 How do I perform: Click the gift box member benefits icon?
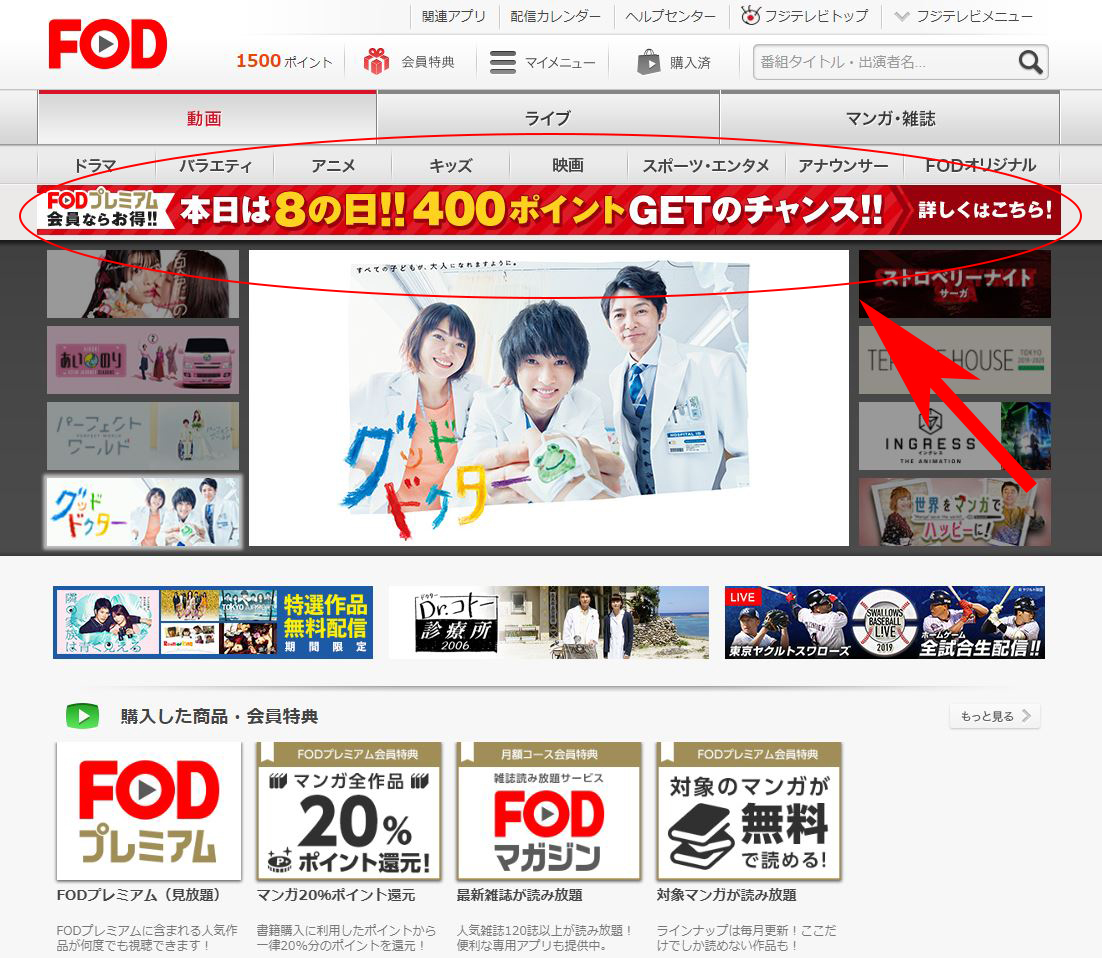376,61
